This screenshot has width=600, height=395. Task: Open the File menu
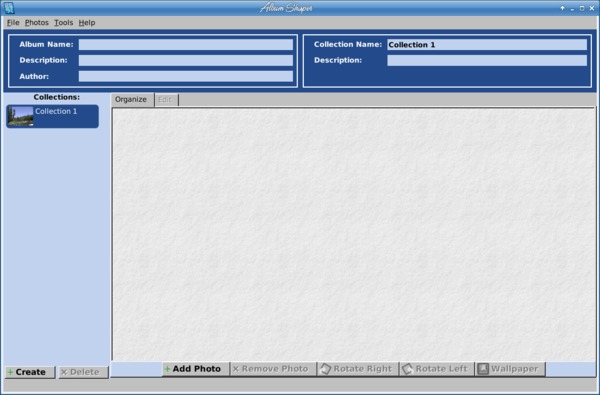pos(13,23)
